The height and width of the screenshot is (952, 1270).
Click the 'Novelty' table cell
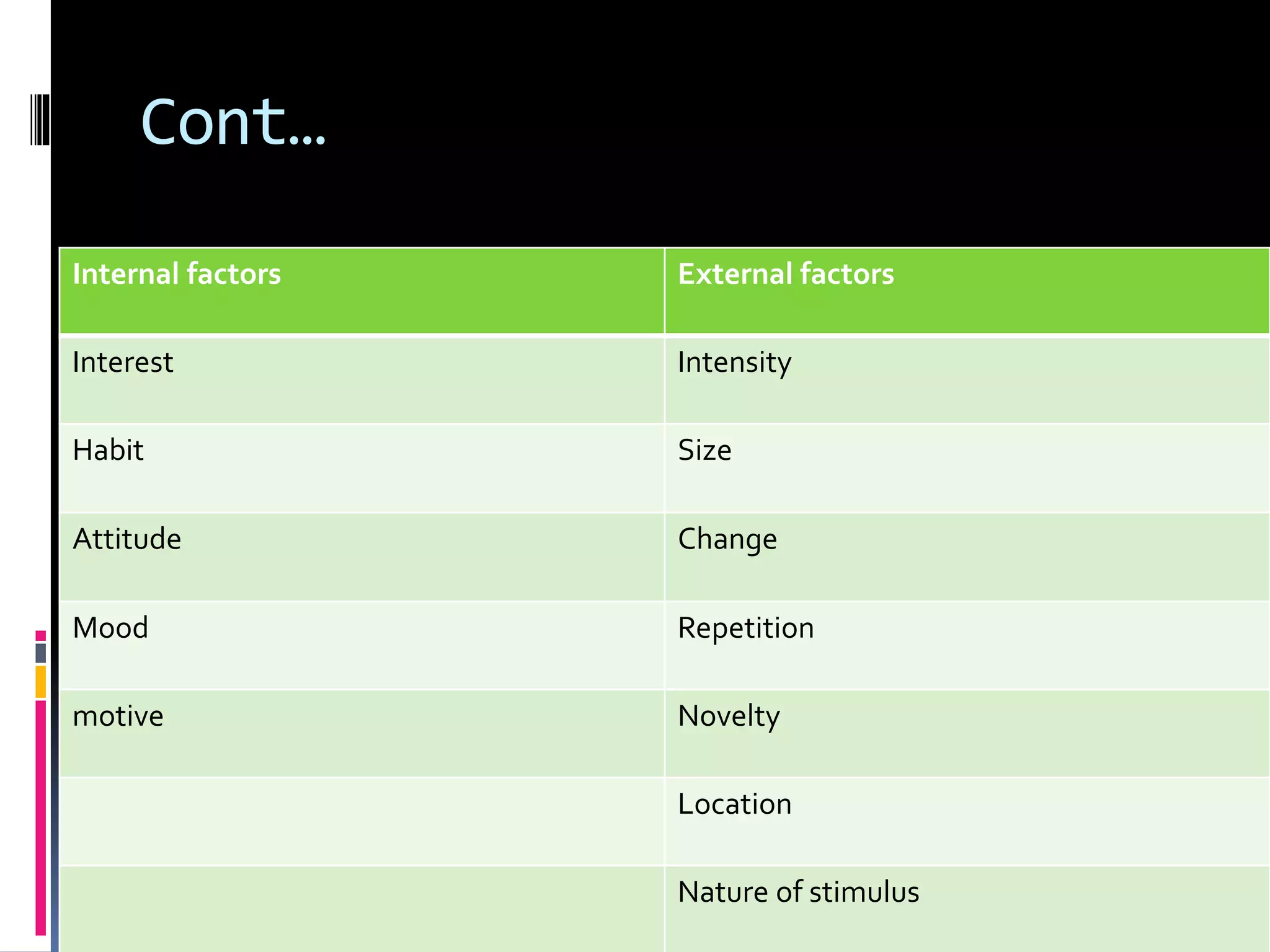click(967, 733)
